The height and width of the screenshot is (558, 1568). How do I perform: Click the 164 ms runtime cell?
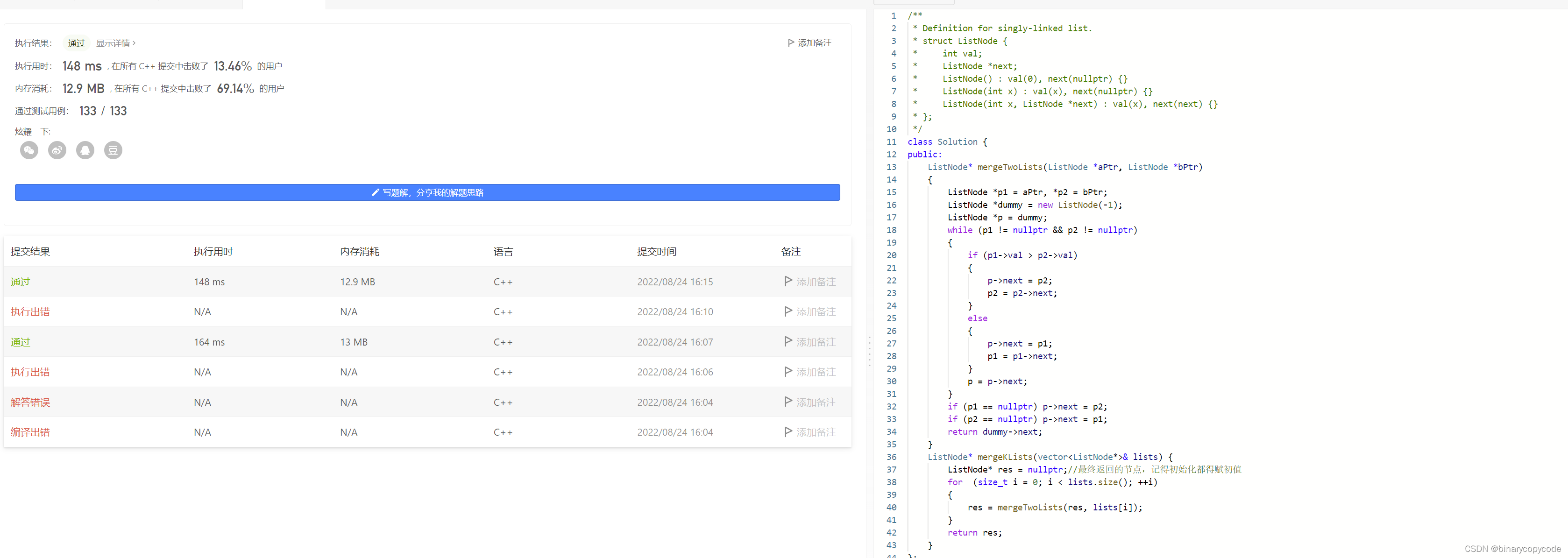coord(209,342)
